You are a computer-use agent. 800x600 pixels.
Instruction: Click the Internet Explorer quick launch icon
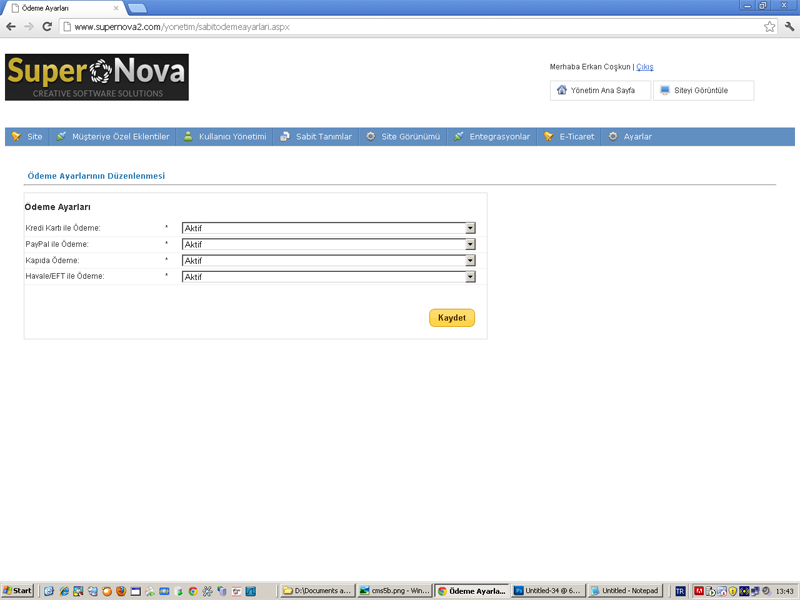tap(63, 591)
